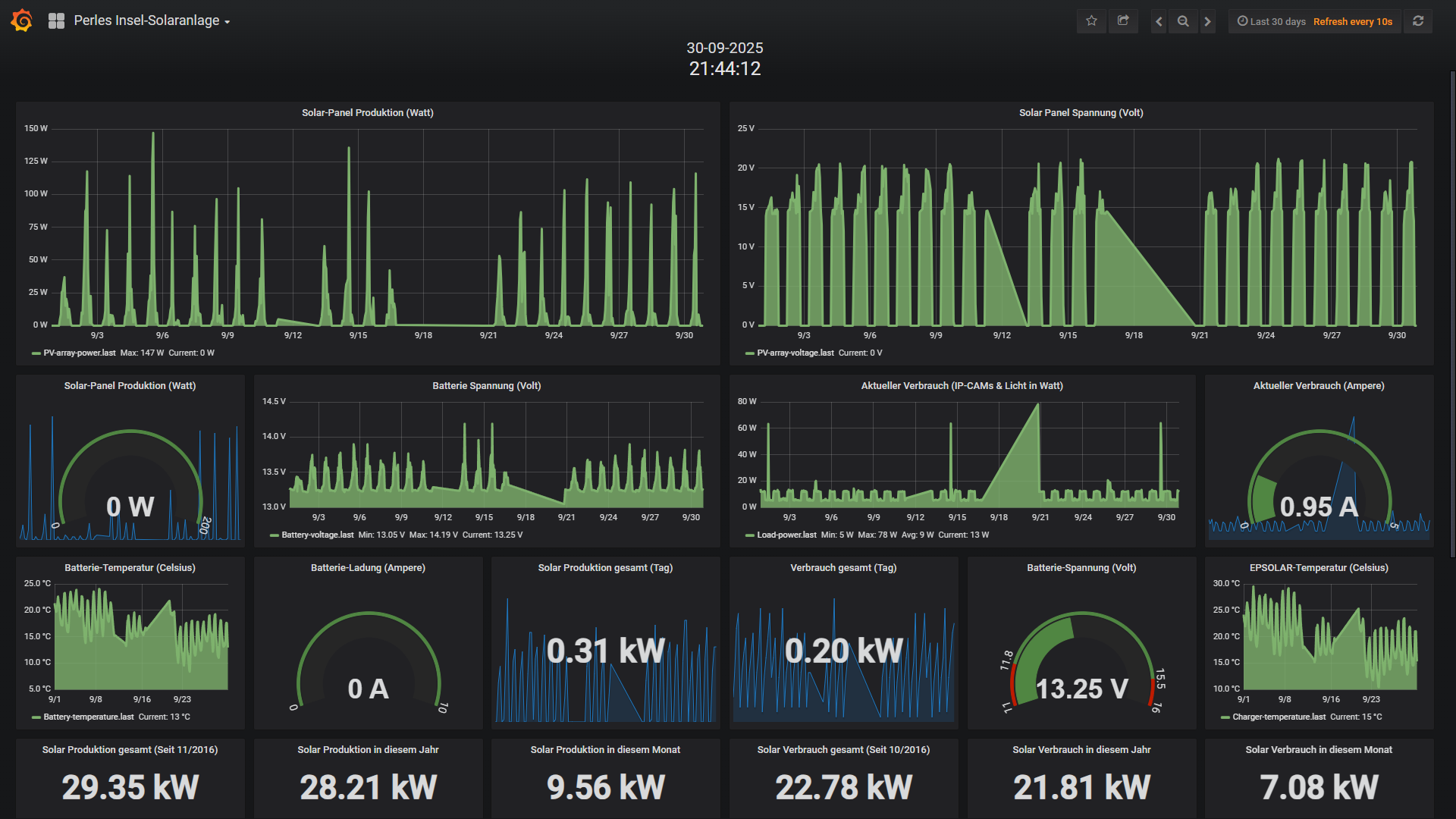Image resolution: width=1456 pixels, height=819 pixels.
Task: Open the Grafana home logo menu
Action: (x=22, y=20)
